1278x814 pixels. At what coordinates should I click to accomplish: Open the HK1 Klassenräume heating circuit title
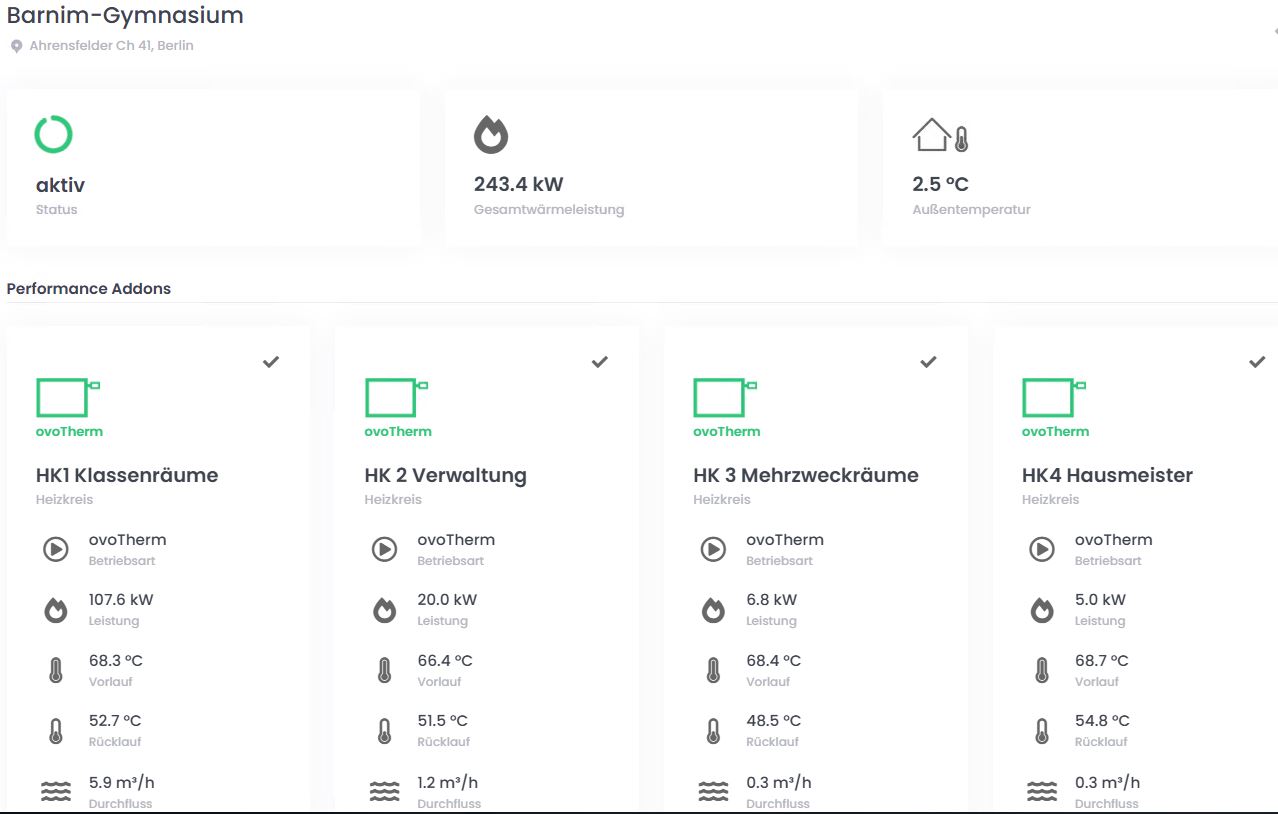coord(126,475)
